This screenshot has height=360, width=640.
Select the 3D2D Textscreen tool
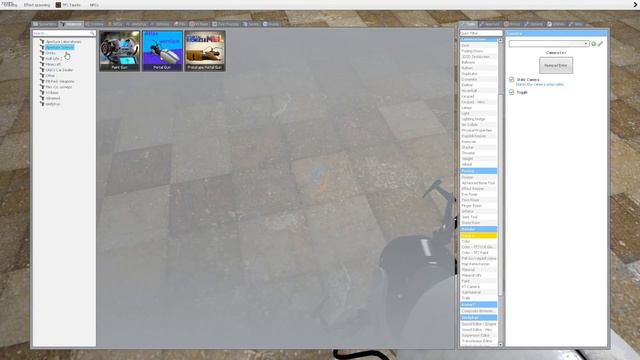point(478,57)
